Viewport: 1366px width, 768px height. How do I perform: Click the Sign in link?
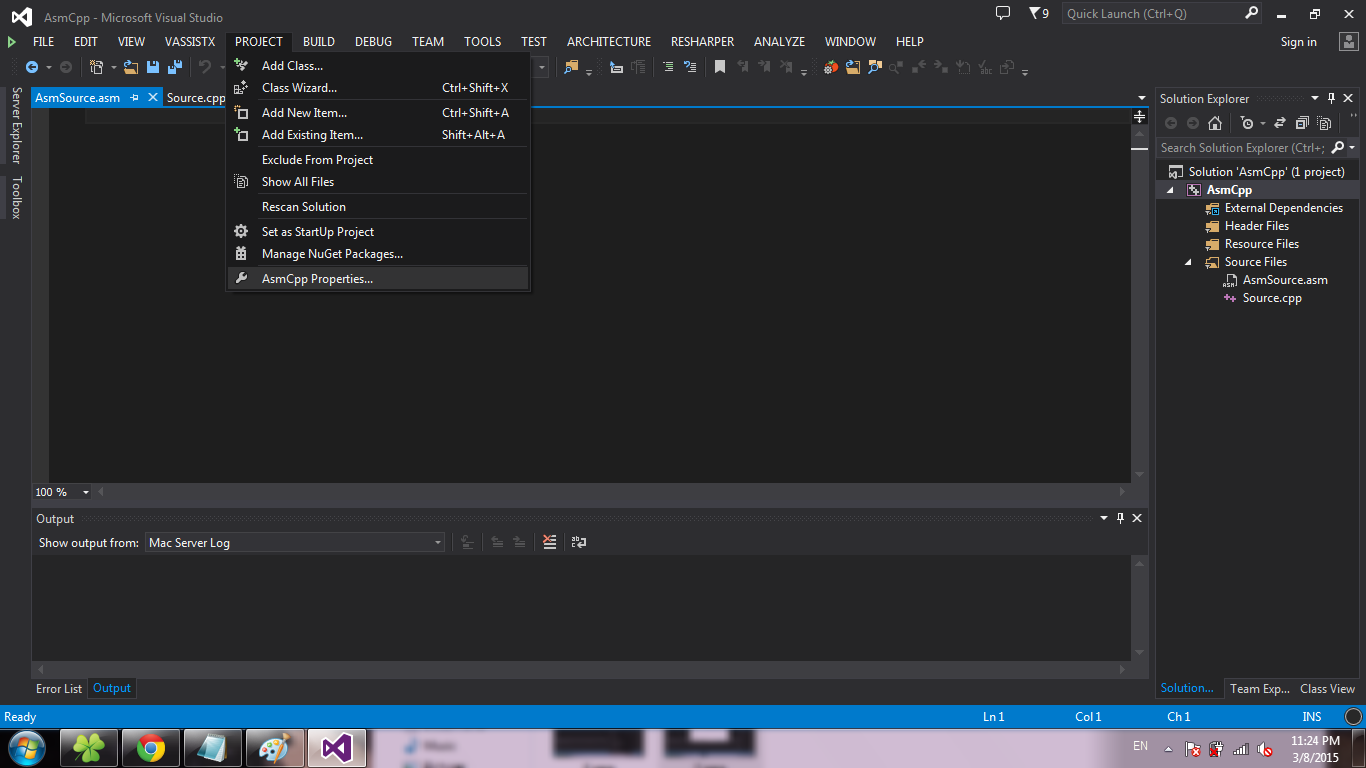tap(1298, 42)
